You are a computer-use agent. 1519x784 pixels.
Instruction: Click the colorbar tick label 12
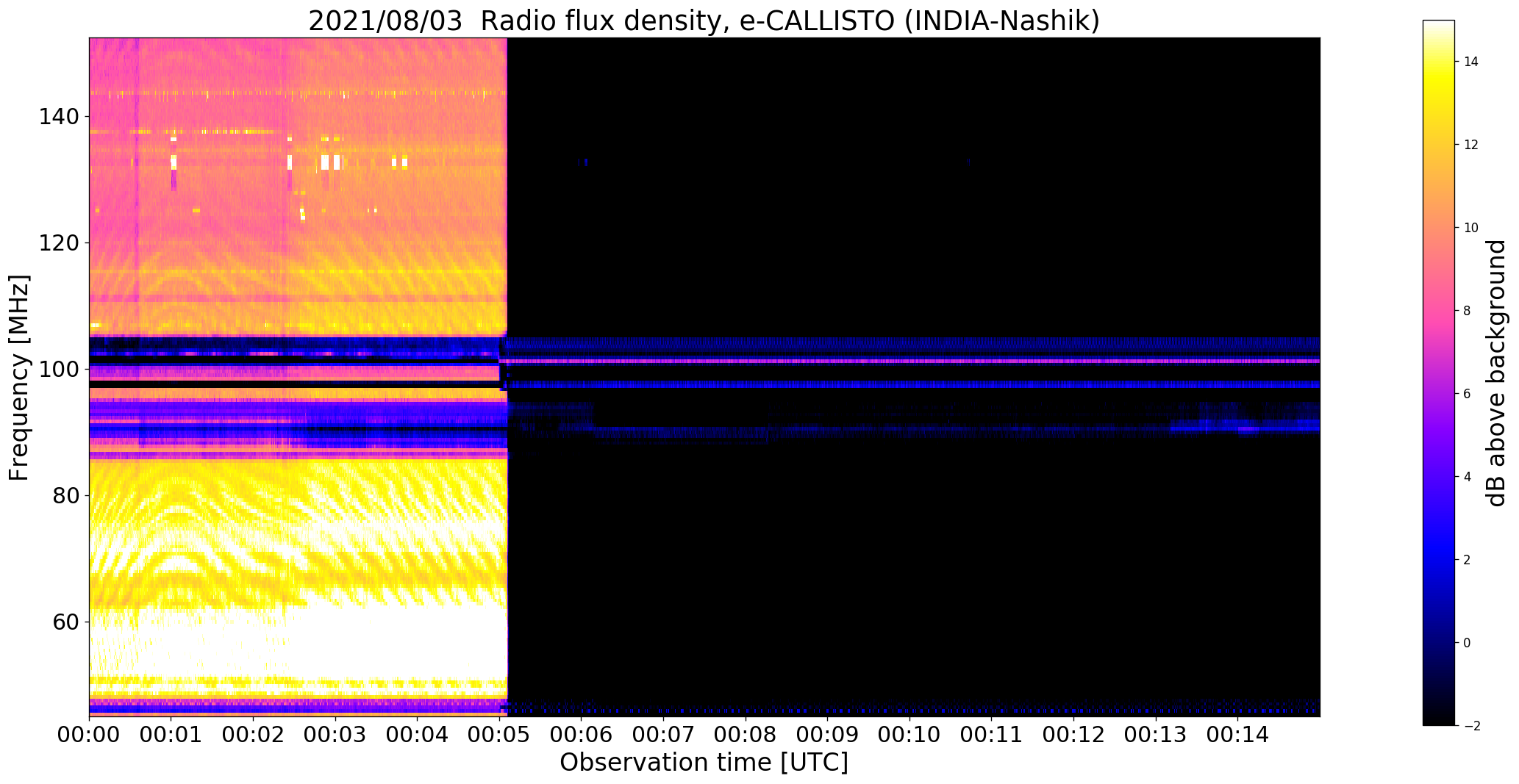(x=1471, y=145)
